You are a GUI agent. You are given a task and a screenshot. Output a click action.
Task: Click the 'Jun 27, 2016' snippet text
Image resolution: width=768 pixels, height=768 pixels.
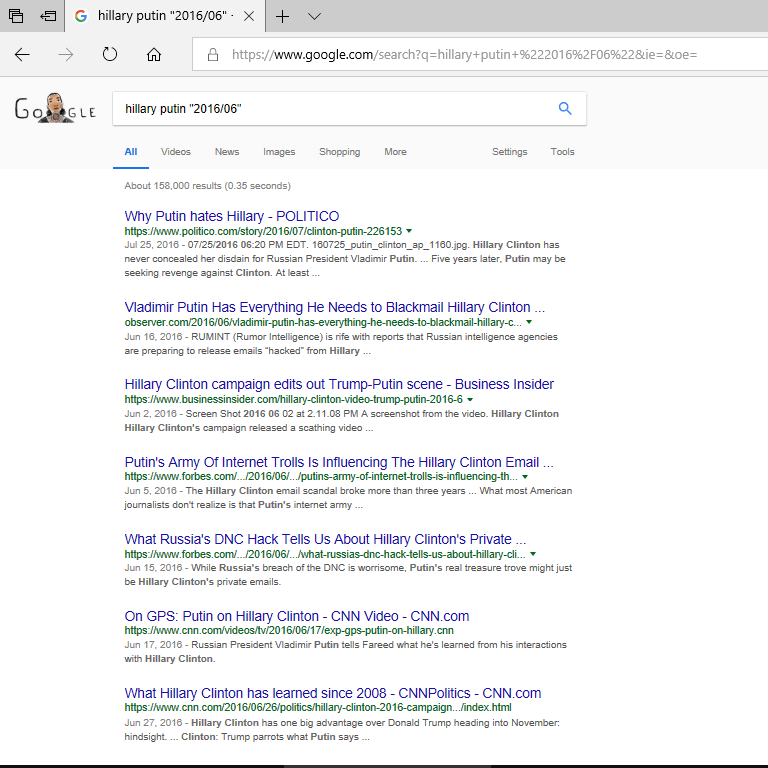[342, 729]
